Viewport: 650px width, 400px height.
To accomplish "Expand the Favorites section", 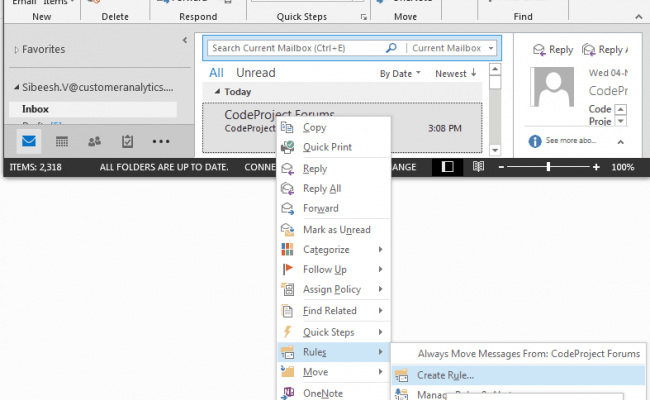I will point(16,50).
